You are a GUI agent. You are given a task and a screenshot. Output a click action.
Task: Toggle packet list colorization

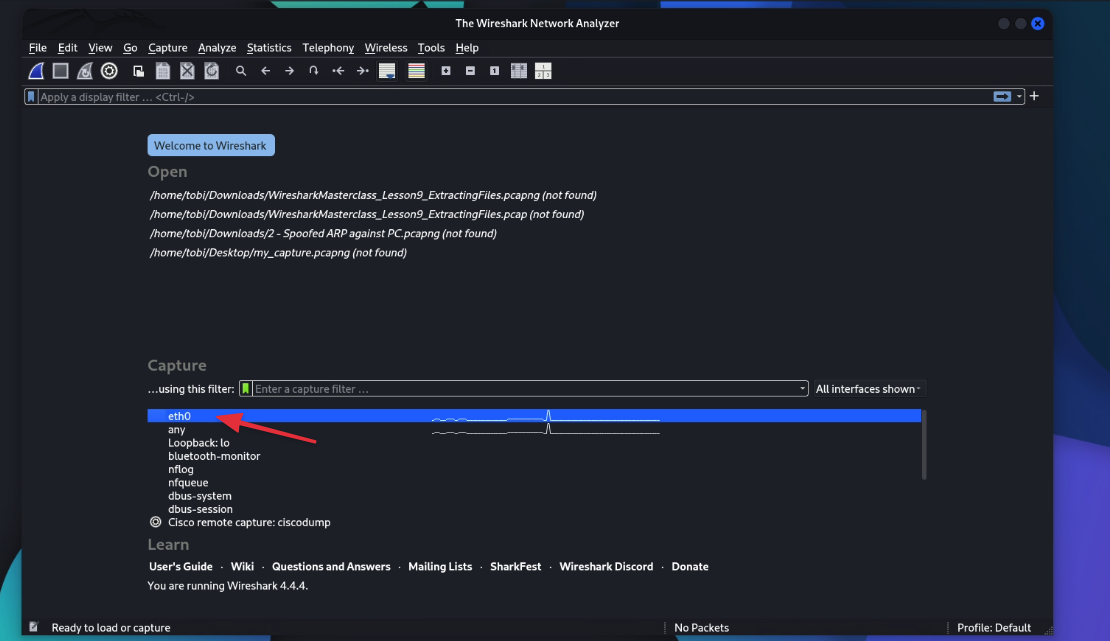[x=417, y=71]
